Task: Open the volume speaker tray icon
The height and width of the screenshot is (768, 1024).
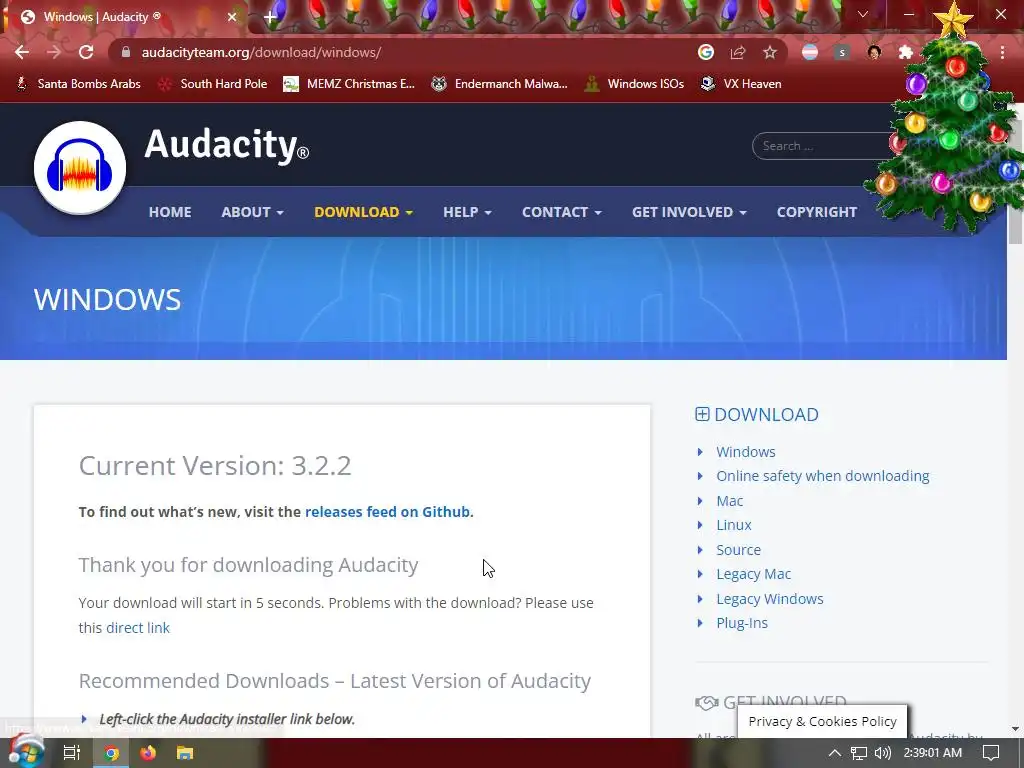Action: point(882,753)
